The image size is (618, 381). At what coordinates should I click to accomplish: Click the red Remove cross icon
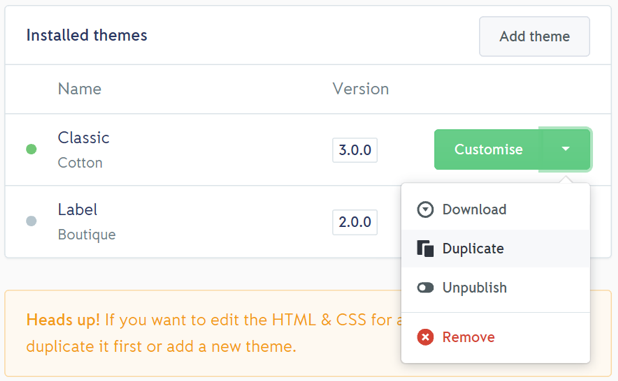coord(425,337)
